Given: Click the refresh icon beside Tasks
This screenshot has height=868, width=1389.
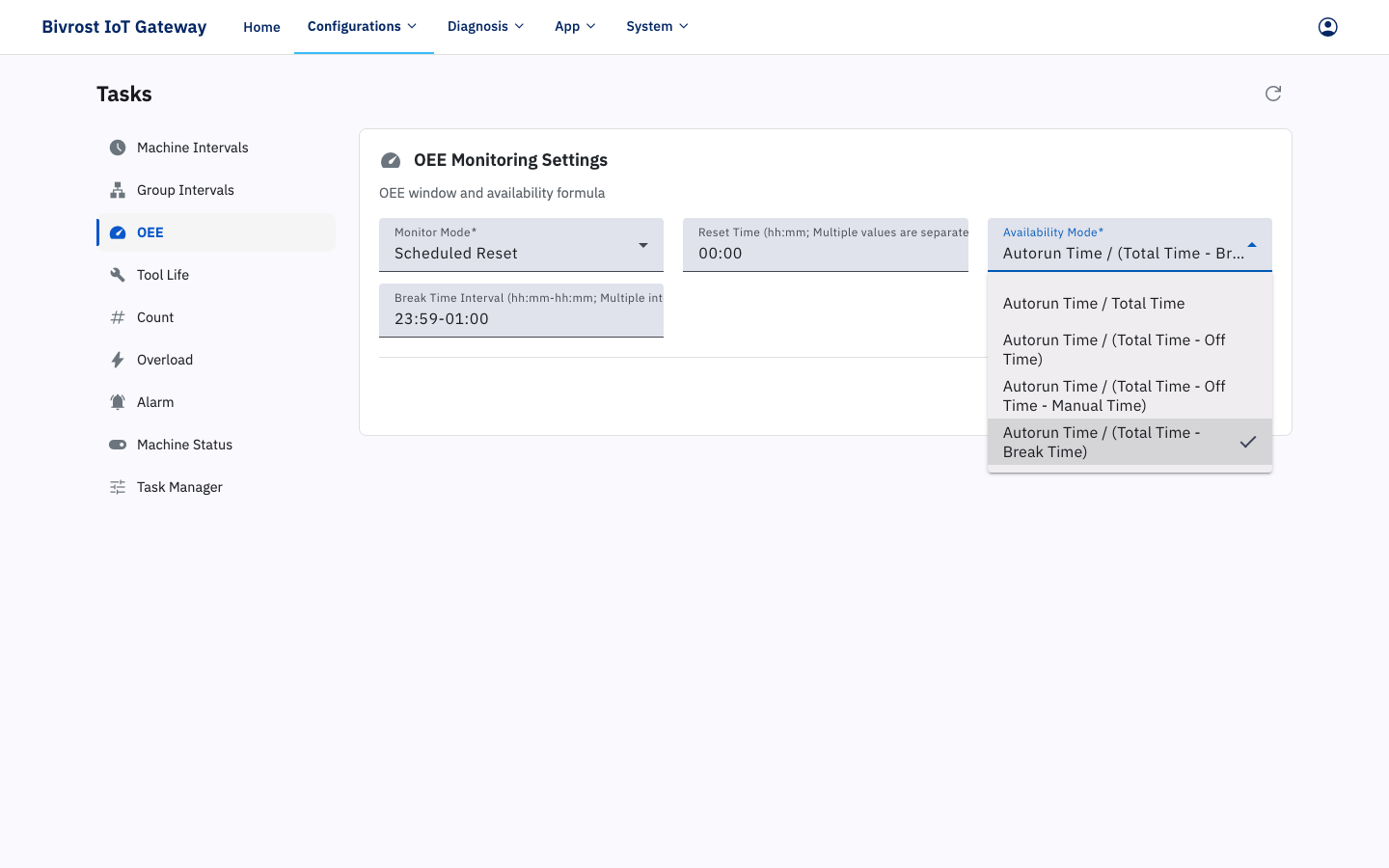Looking at the screenshot, I should [x=1273, y=94].
